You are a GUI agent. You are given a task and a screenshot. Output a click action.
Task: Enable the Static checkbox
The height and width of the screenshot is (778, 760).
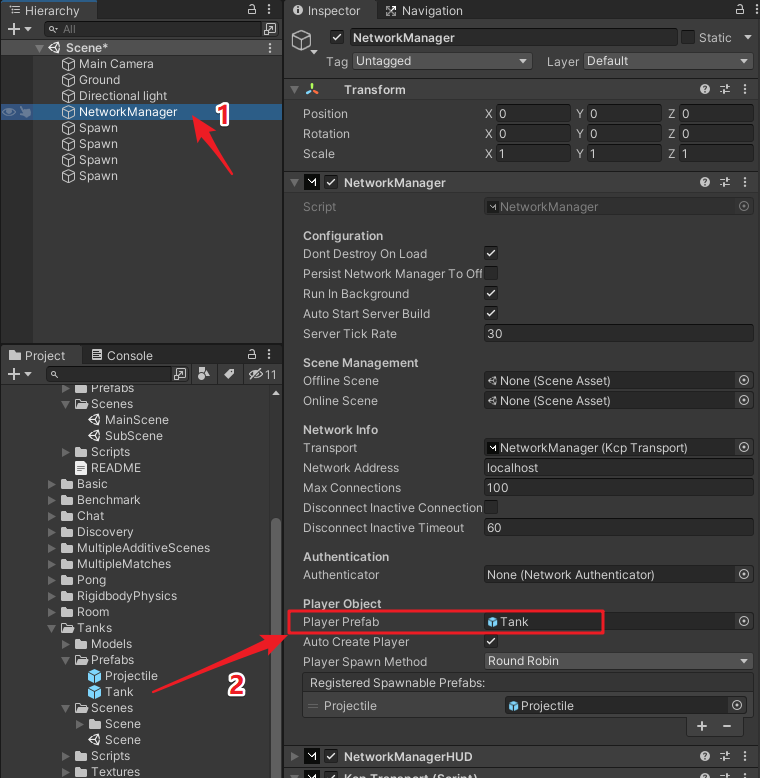688,37
